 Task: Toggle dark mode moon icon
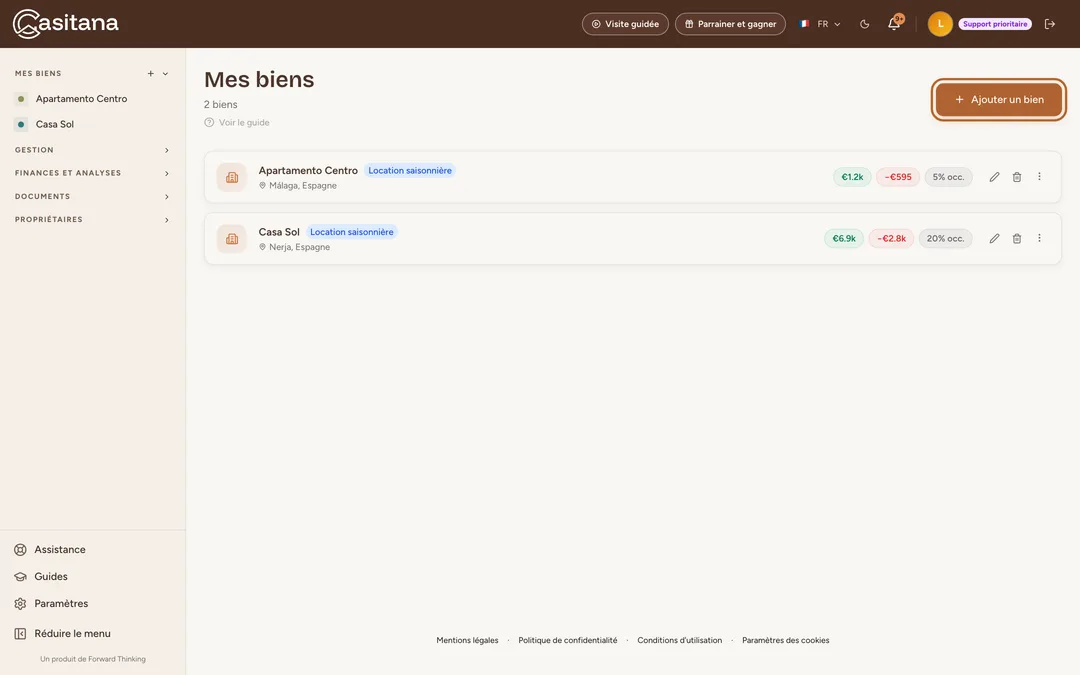tap(864, 24)
